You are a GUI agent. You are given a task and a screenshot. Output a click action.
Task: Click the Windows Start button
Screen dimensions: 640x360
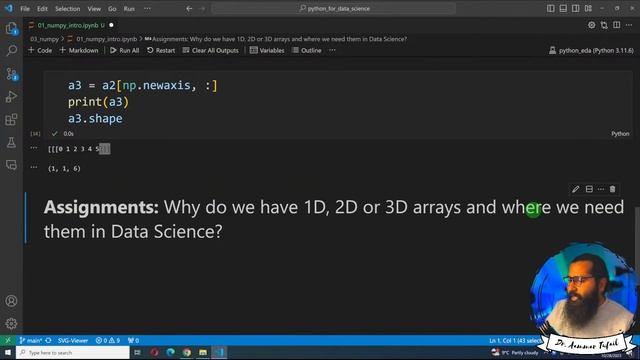[8, 352]
